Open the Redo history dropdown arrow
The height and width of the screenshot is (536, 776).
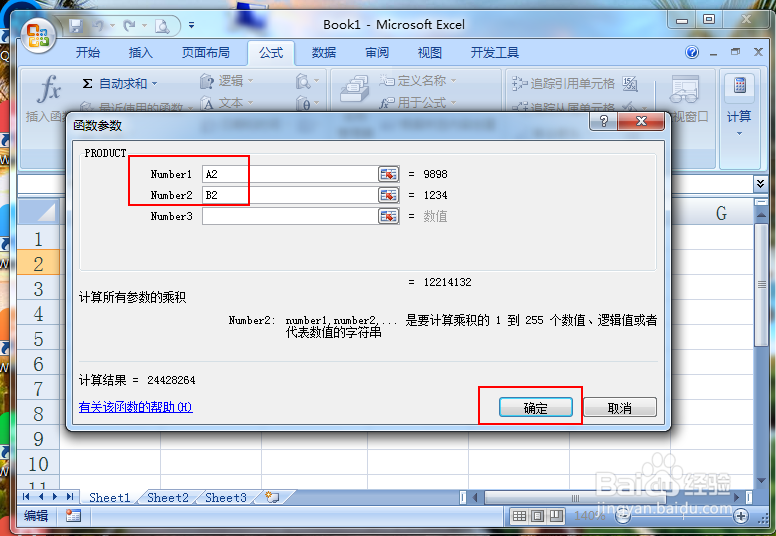(145, 25)
